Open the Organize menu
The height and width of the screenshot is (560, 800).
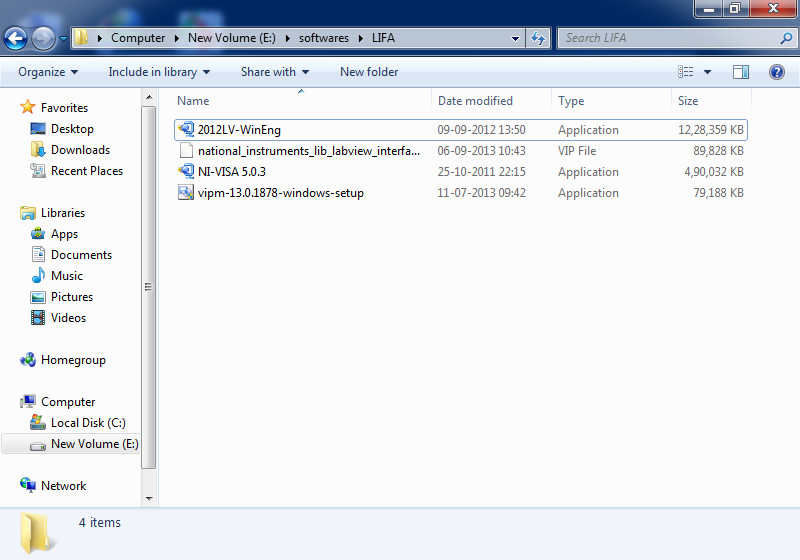[x=48, y=72]
